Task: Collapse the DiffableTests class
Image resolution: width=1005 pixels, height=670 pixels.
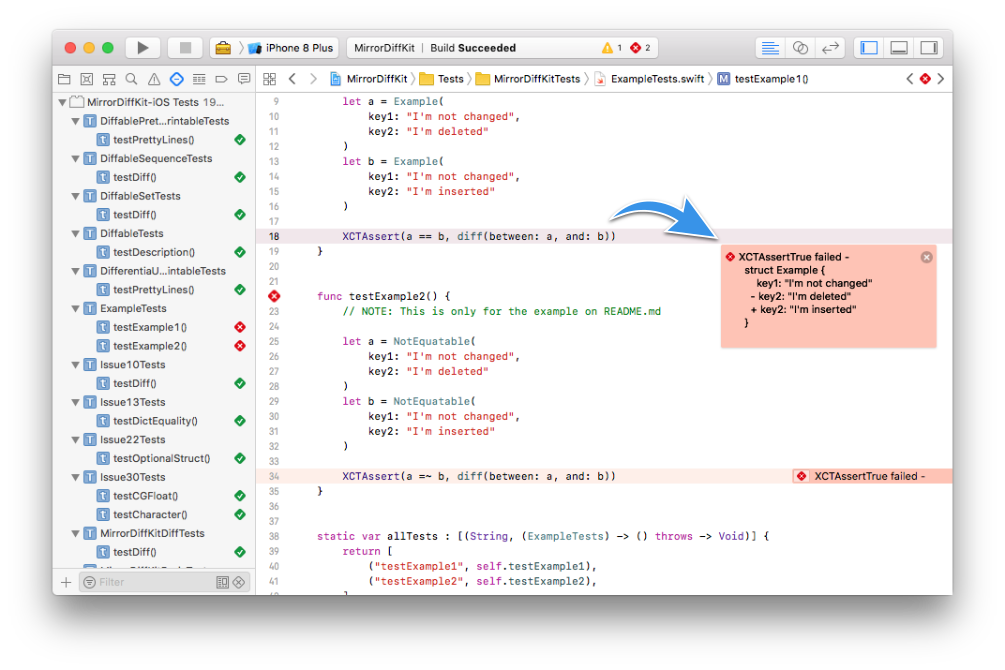Action: click(75, 233)
